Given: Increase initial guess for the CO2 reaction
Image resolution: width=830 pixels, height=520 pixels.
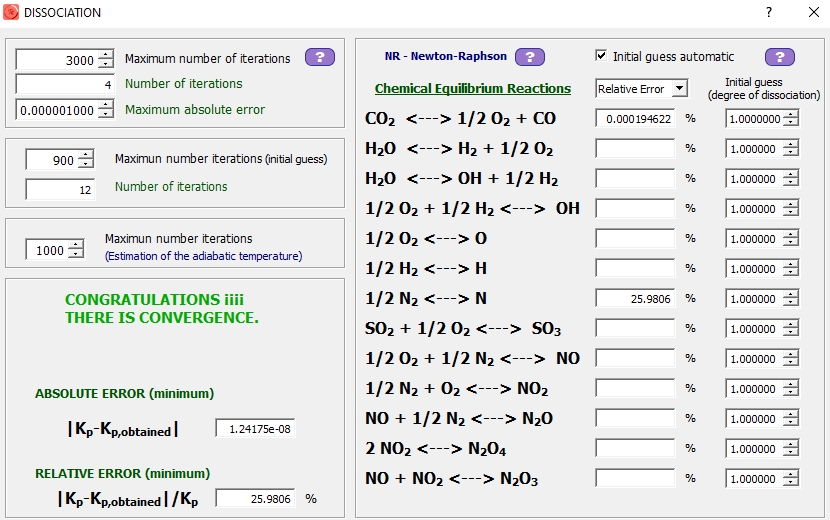Looking at the screenshot, I should [x=791, y=114].
